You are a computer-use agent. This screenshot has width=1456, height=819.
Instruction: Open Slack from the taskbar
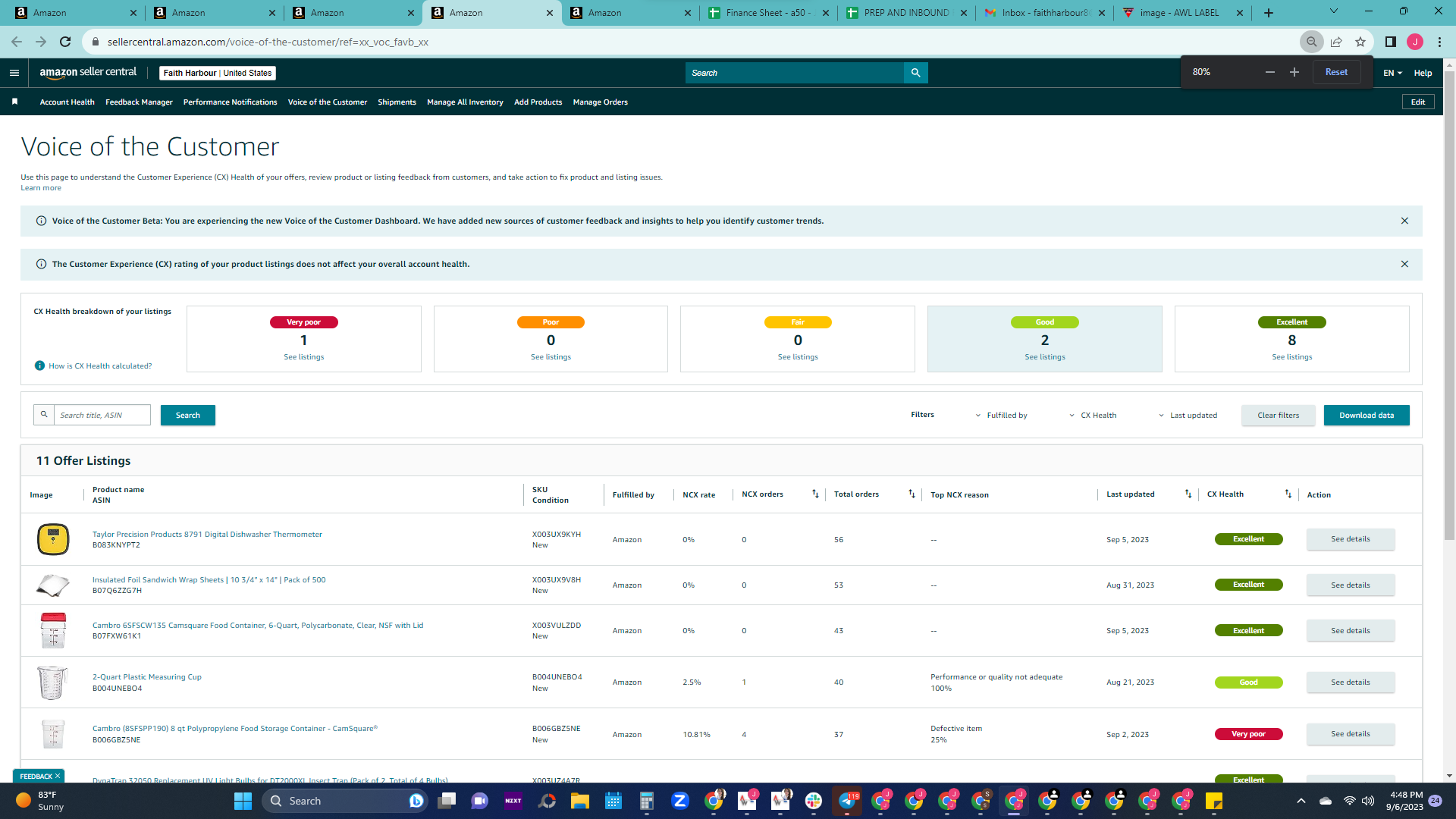pos(814,801)
